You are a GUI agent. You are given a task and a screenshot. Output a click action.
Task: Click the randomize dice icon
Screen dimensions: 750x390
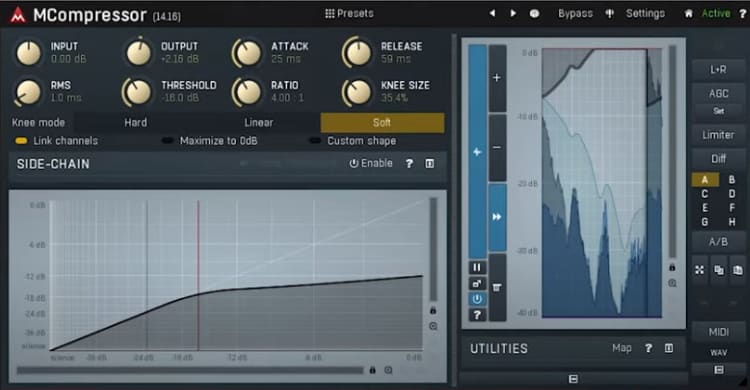tap(534, 14)
